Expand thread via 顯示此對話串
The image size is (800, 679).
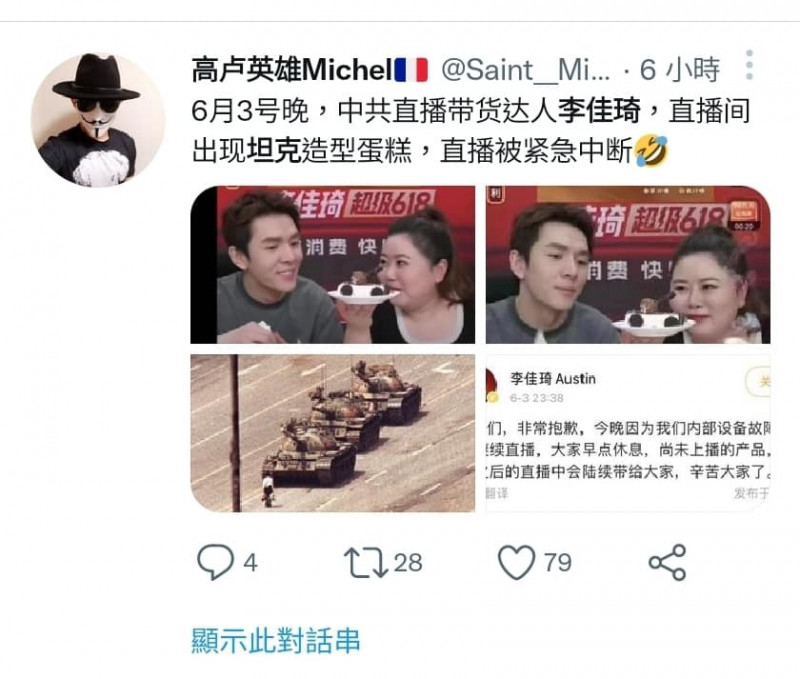[x=276, y=641]
